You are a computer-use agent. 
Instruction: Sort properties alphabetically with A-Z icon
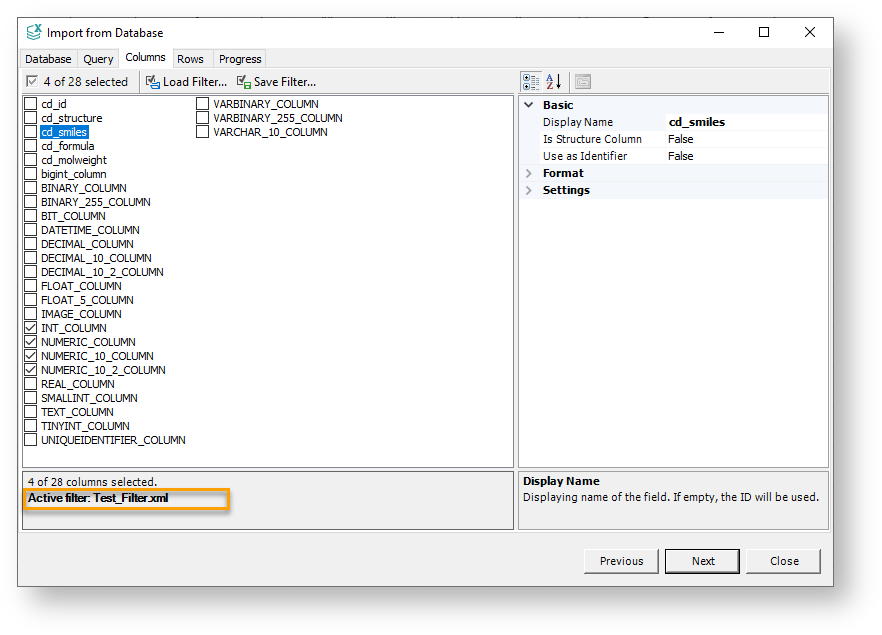pyautogui.click(x=552, y=81)
